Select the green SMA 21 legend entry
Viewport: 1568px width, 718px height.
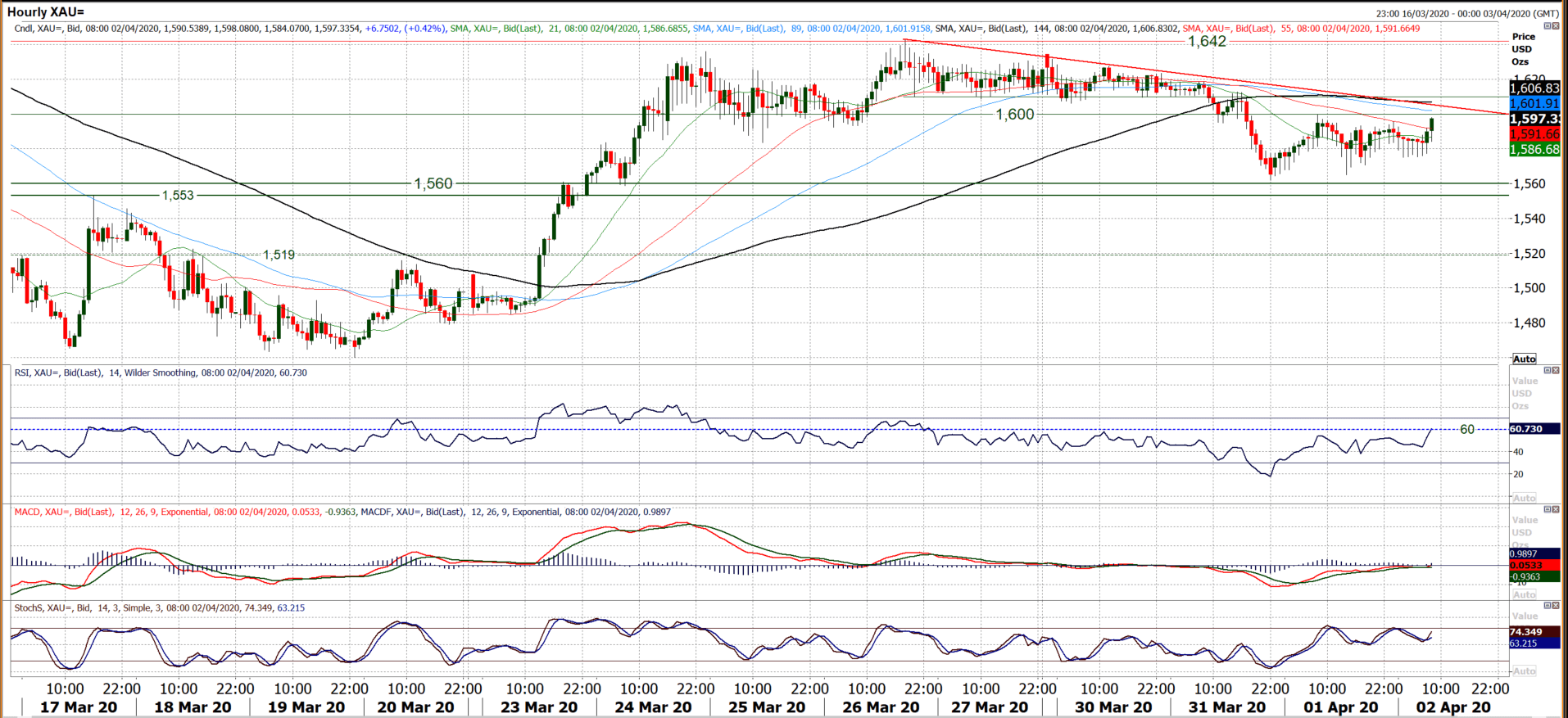569,29
